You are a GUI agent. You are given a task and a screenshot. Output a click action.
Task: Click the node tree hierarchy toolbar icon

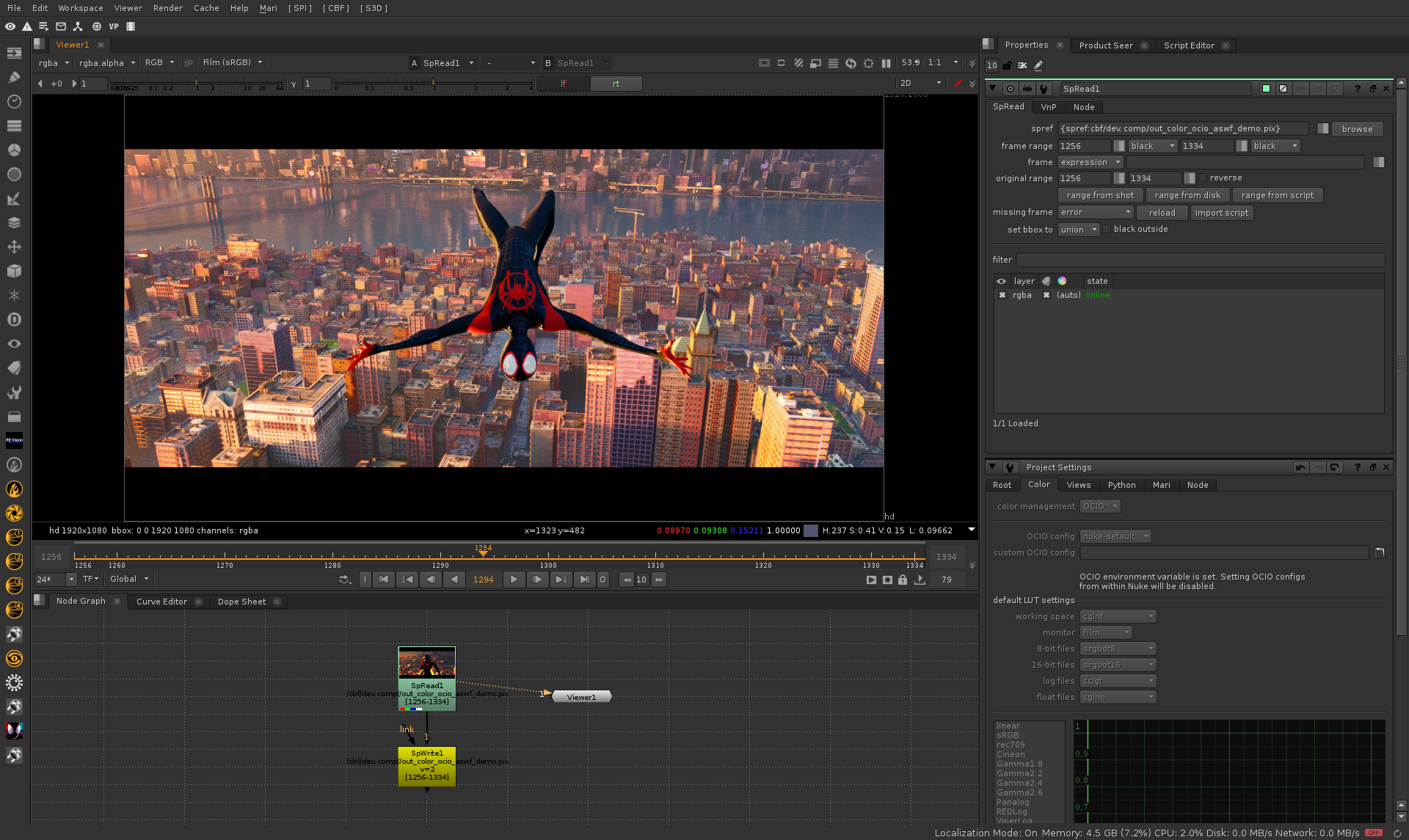[x=78, y=26]
